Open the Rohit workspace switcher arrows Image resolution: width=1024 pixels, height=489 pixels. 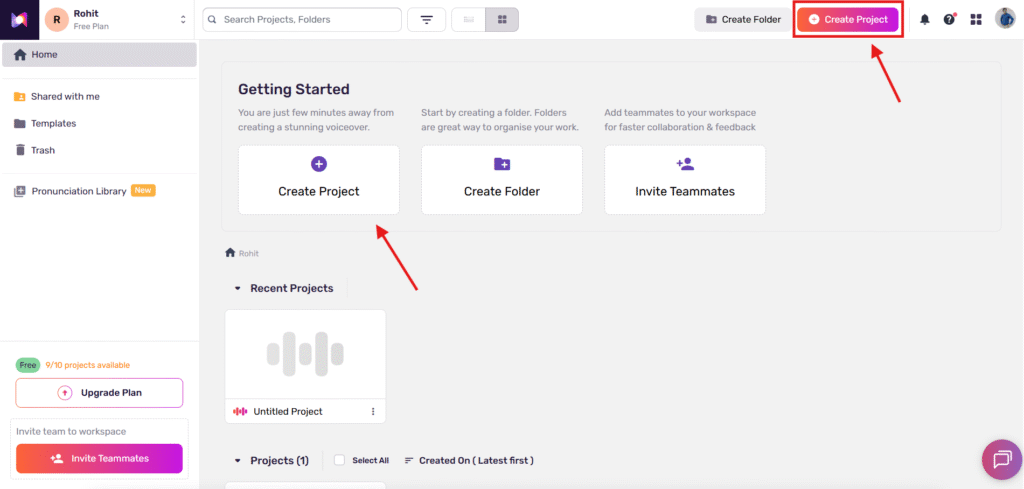183,20
